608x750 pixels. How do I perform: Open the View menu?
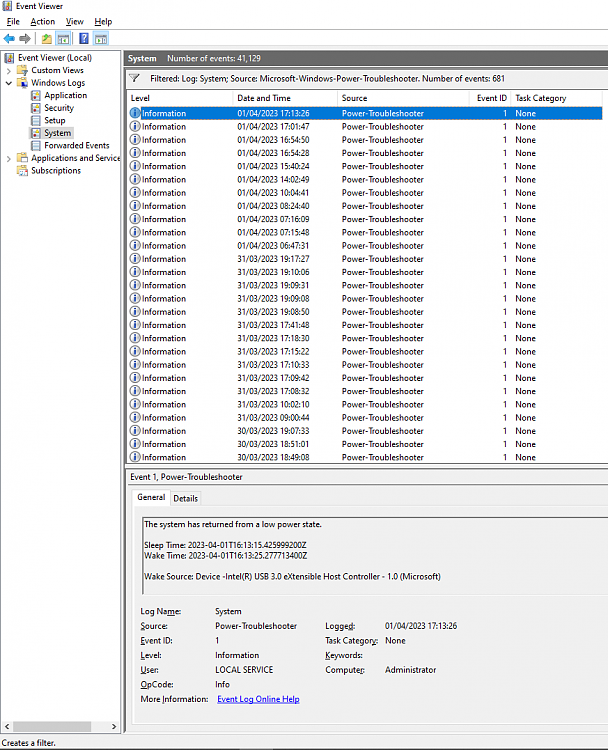tap(75, 21)
